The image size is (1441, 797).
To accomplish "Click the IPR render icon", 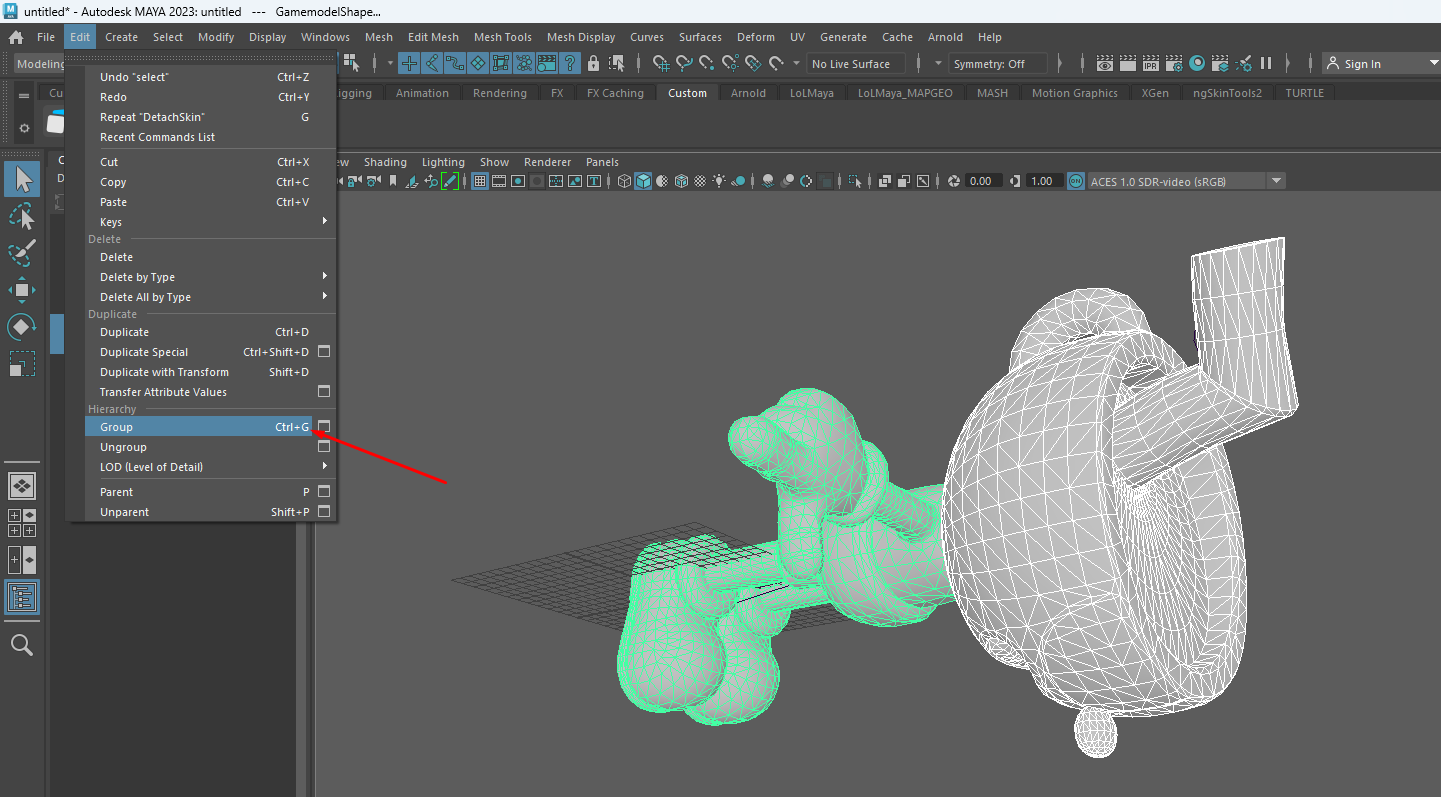I will pos(1150,64).
